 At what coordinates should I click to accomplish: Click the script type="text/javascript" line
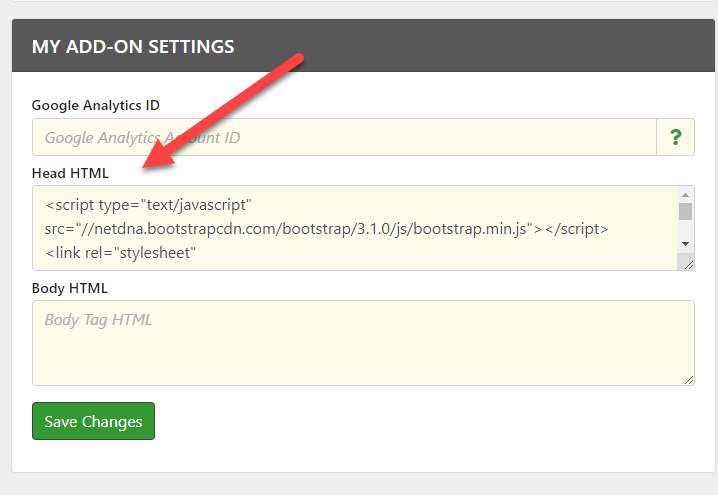[148, 205]
